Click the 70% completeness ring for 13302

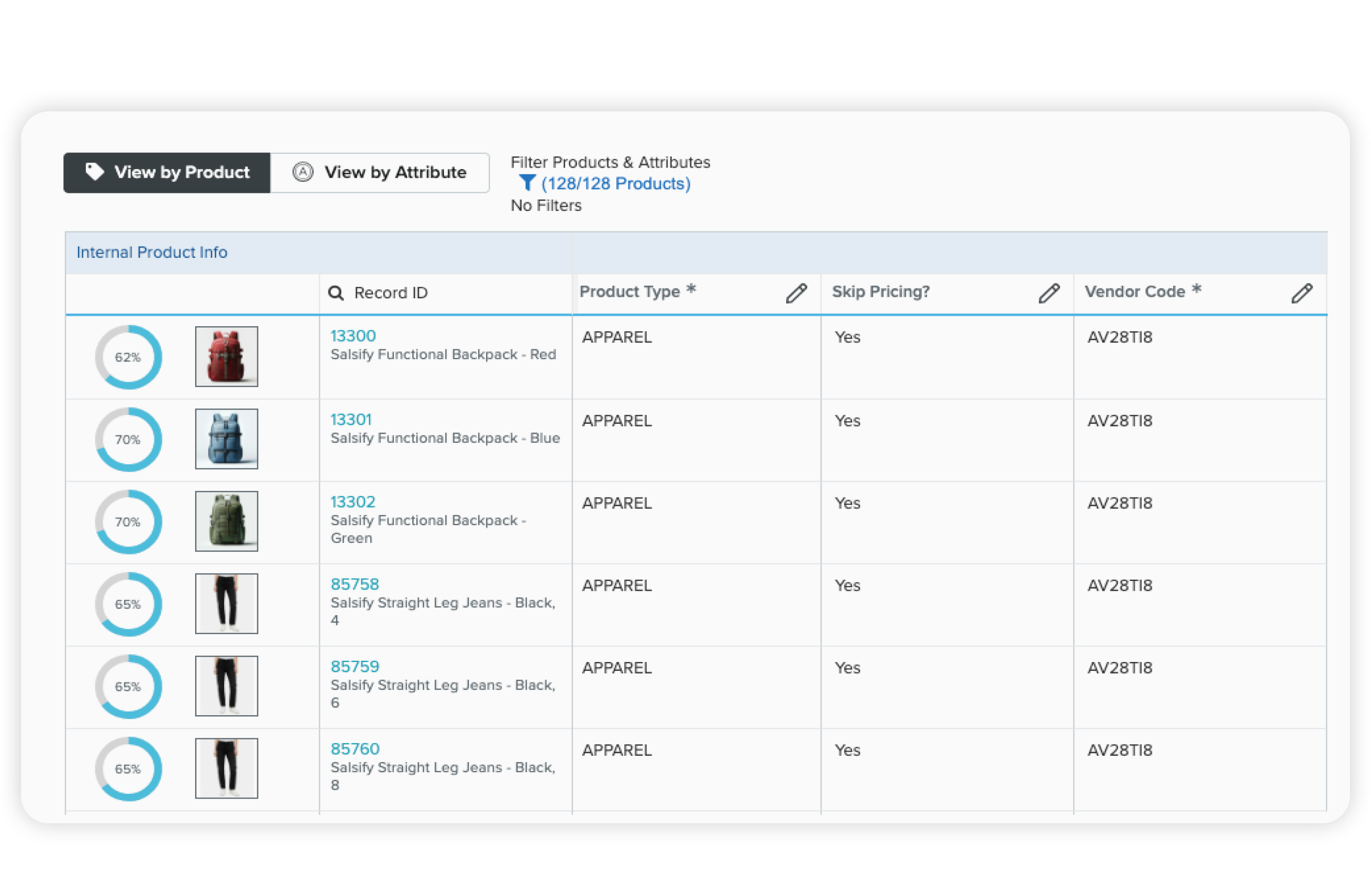[129, 522]
